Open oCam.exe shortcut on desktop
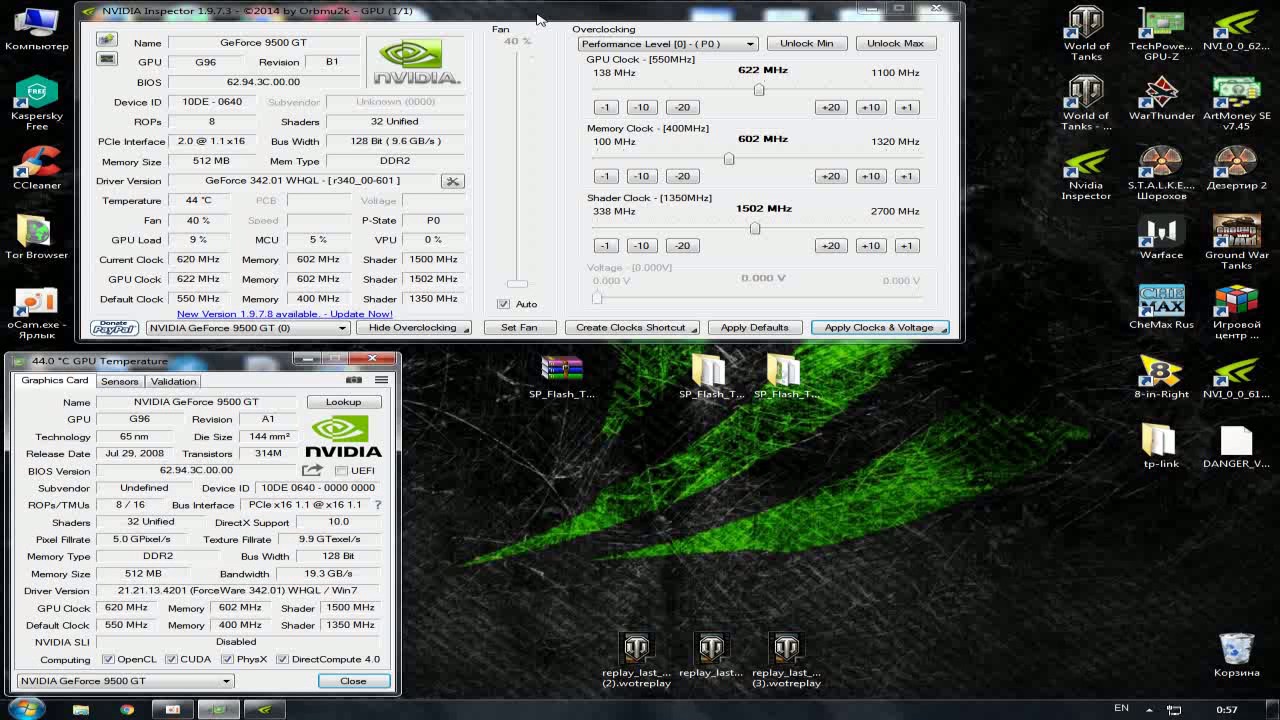This screenshot has width=1280, height=720. coord(37,312)
